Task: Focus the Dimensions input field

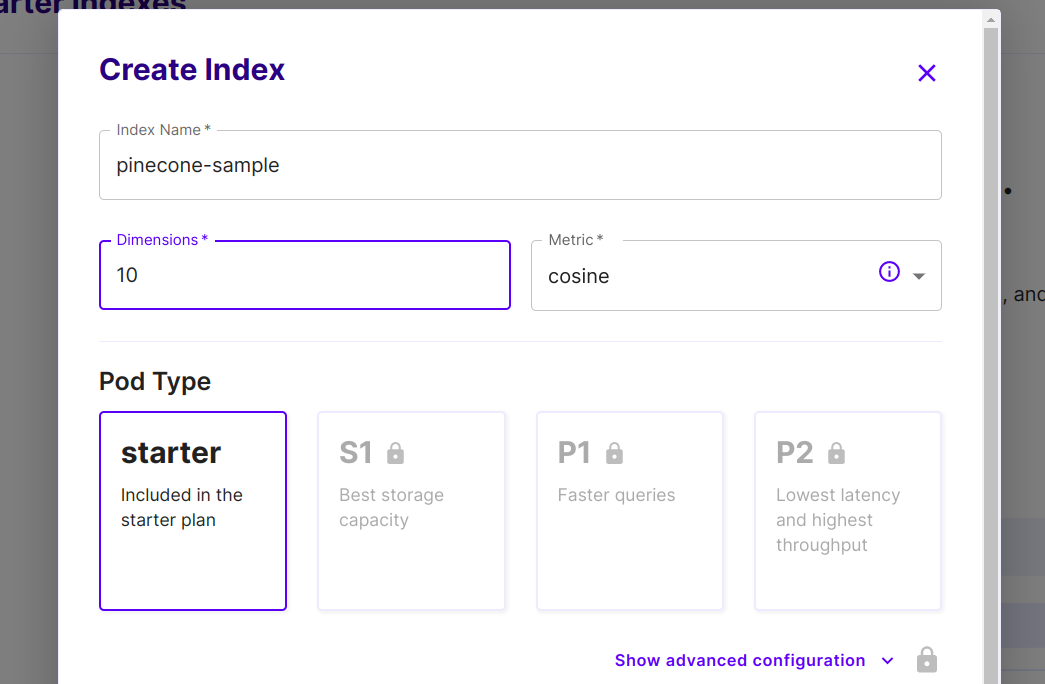Action: (305, 275)
